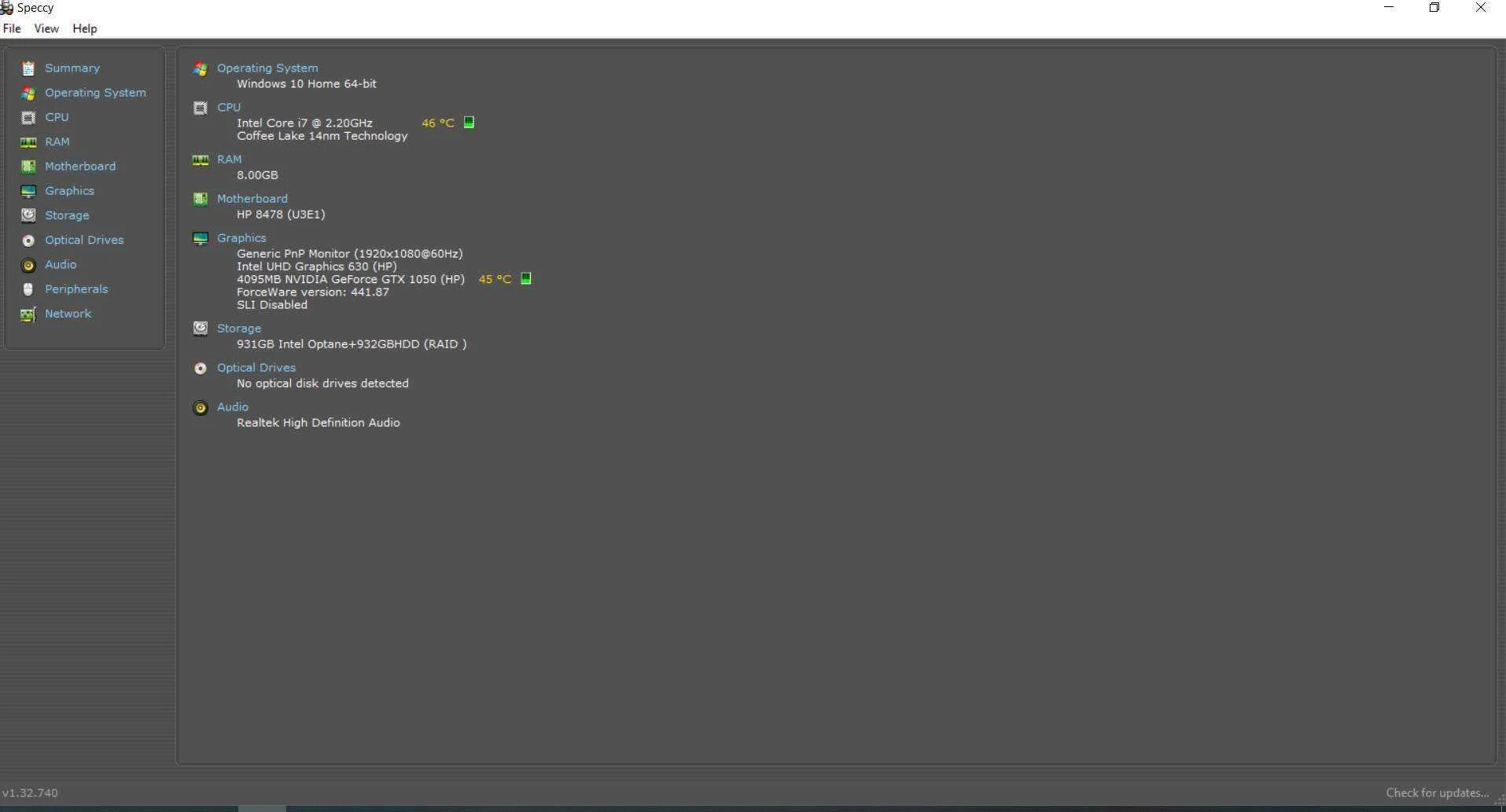1506x812 pixels.
Task: Open the View menu
Action: [x=46, y=28]
